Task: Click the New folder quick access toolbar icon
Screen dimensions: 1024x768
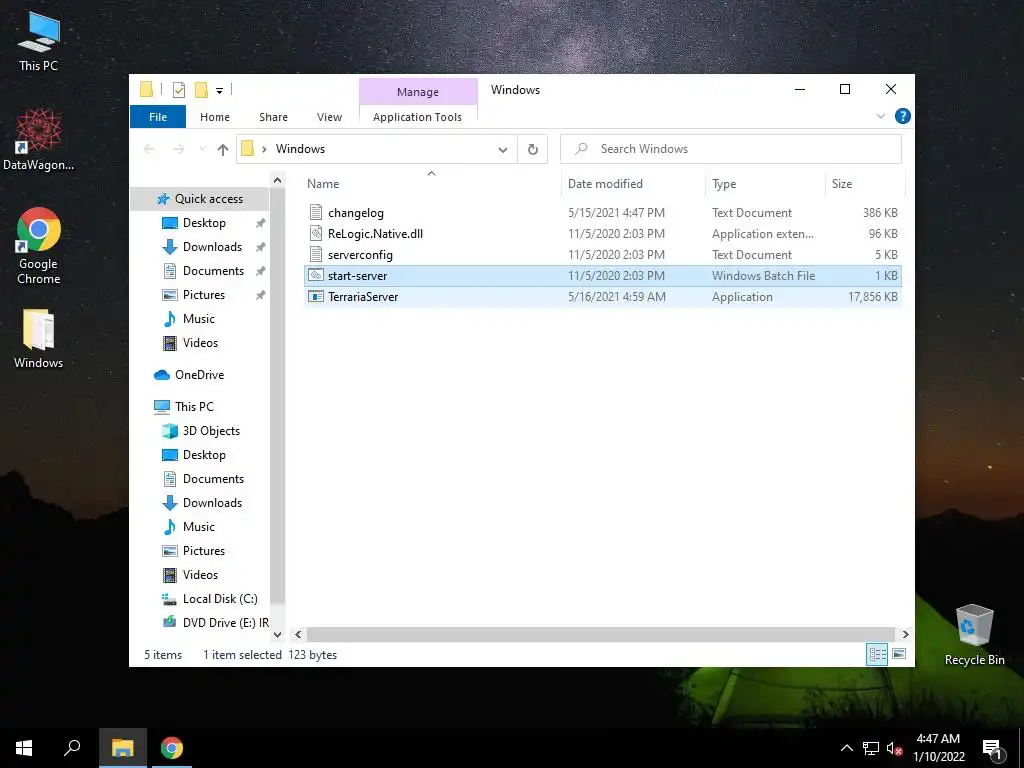Action: click(201, 90)
